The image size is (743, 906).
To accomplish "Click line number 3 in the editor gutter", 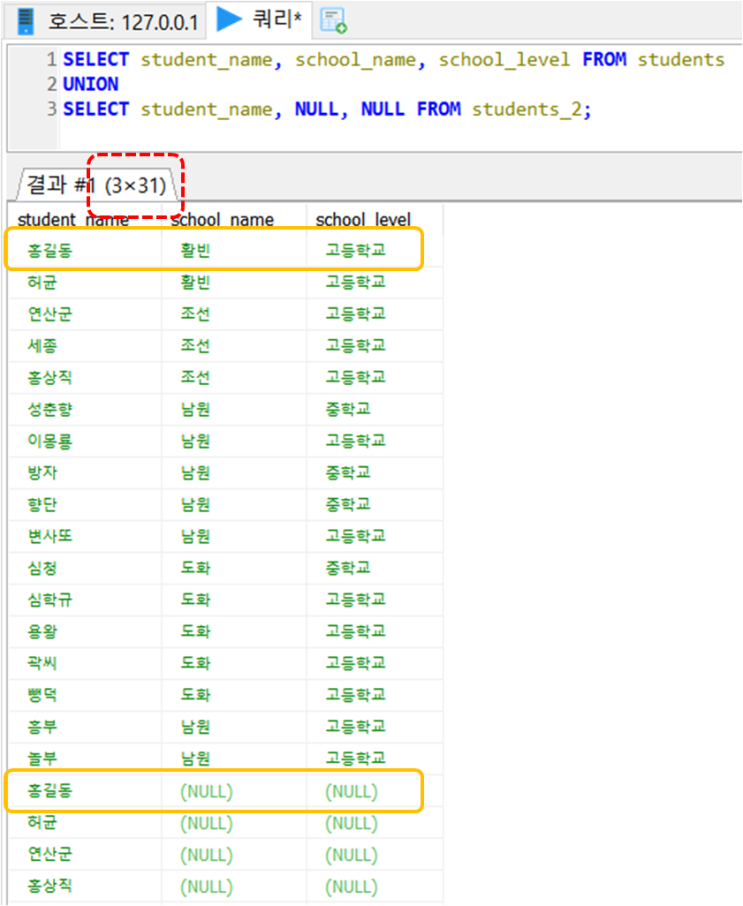I will [51, 109].
